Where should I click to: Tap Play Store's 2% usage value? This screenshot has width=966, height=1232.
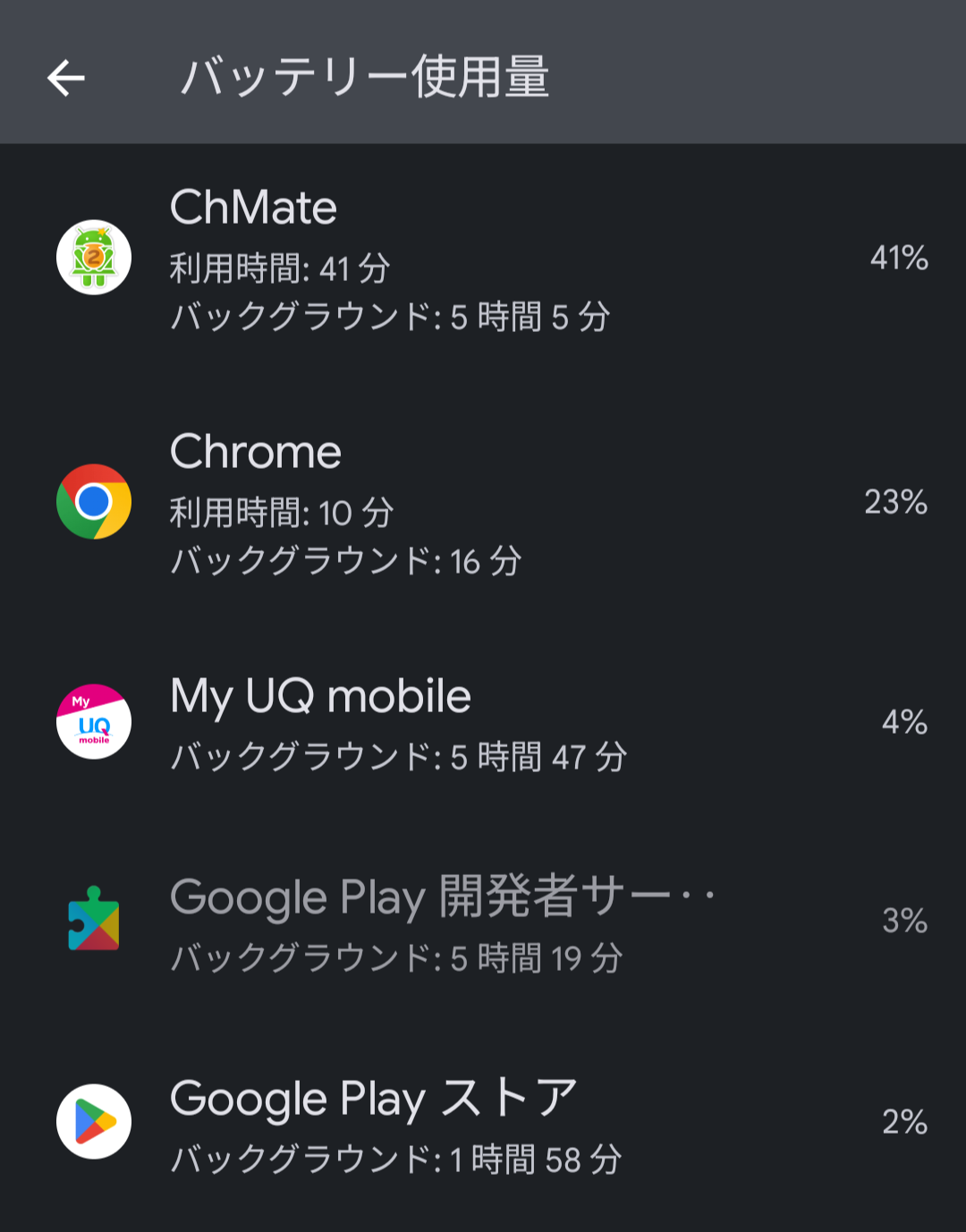click(x=904, y=1122)
